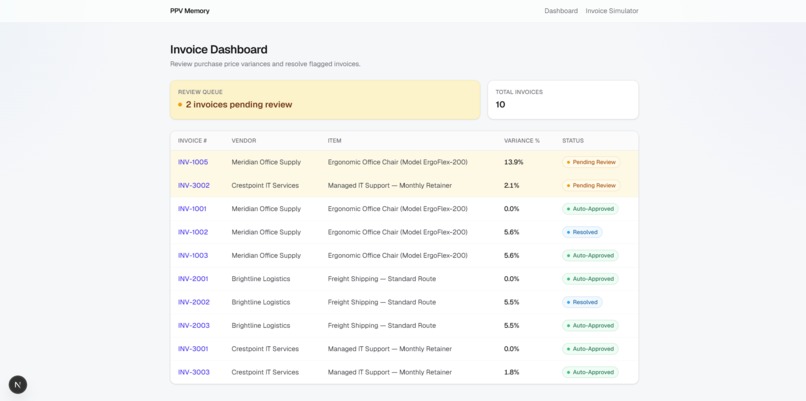The image size is (806, 401).
Task: Go to the PPV Memory home logo
Action: [190, 11]
